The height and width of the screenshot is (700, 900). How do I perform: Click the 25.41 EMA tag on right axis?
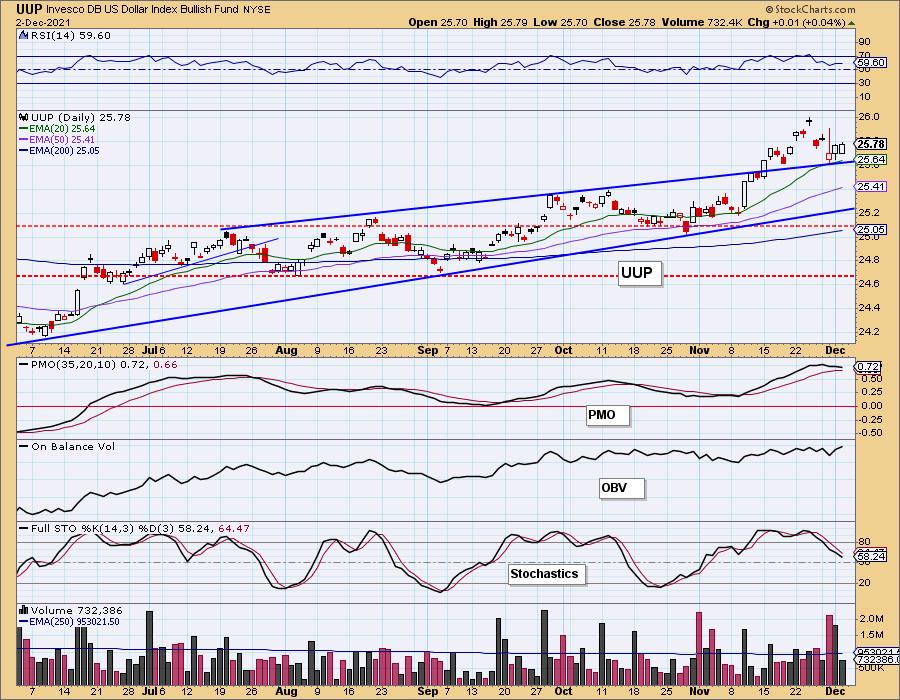tap(871, 186)
